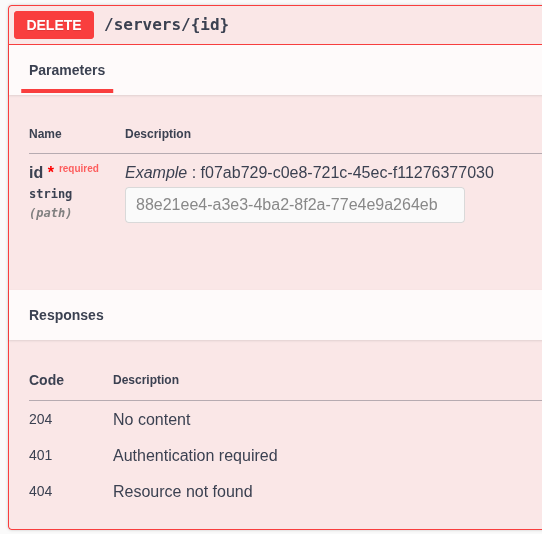
Task: Select the Example UUID value text
Action: tap(347, 172)
